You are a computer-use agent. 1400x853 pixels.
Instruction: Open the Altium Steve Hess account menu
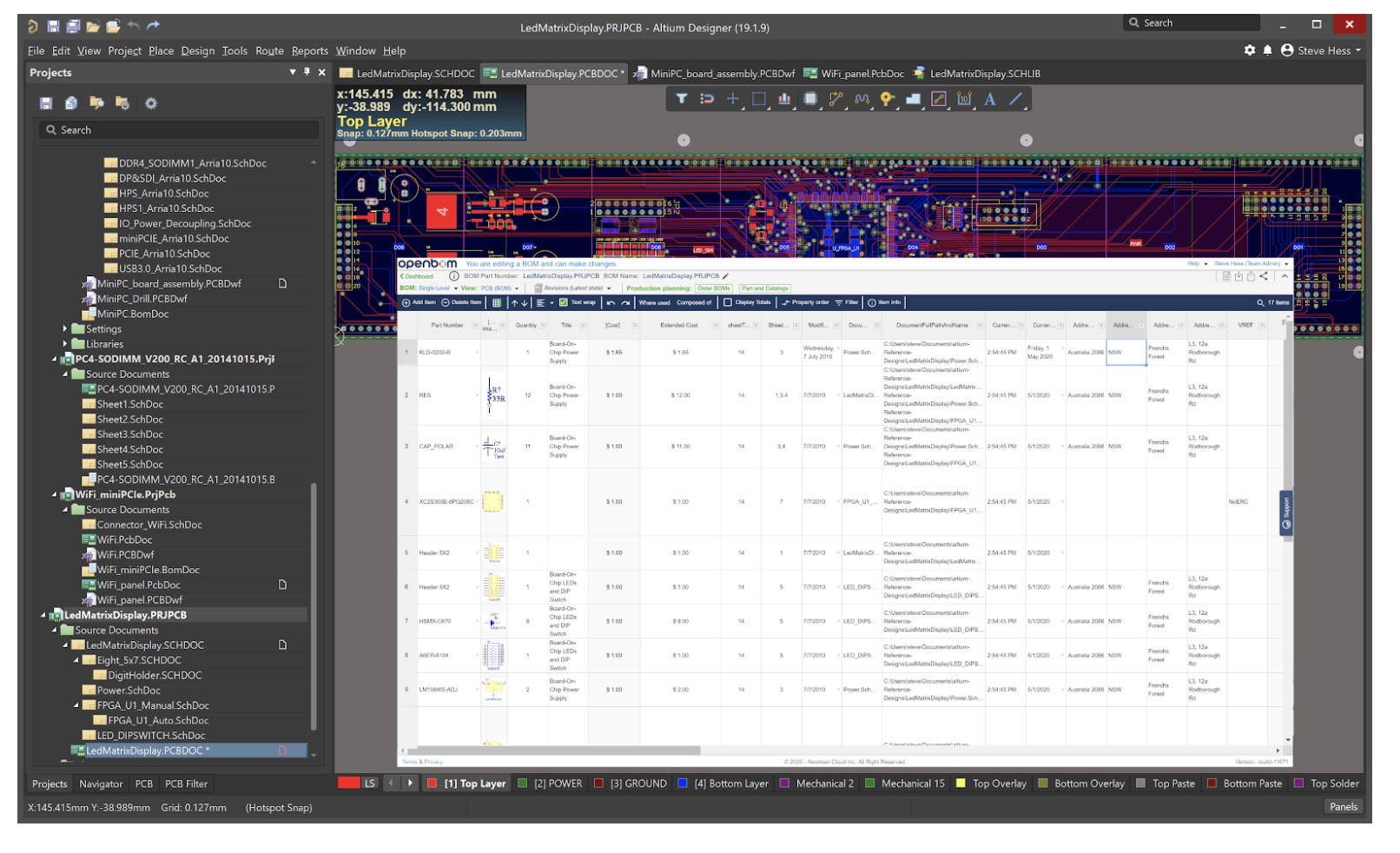tap(1320, 50)
